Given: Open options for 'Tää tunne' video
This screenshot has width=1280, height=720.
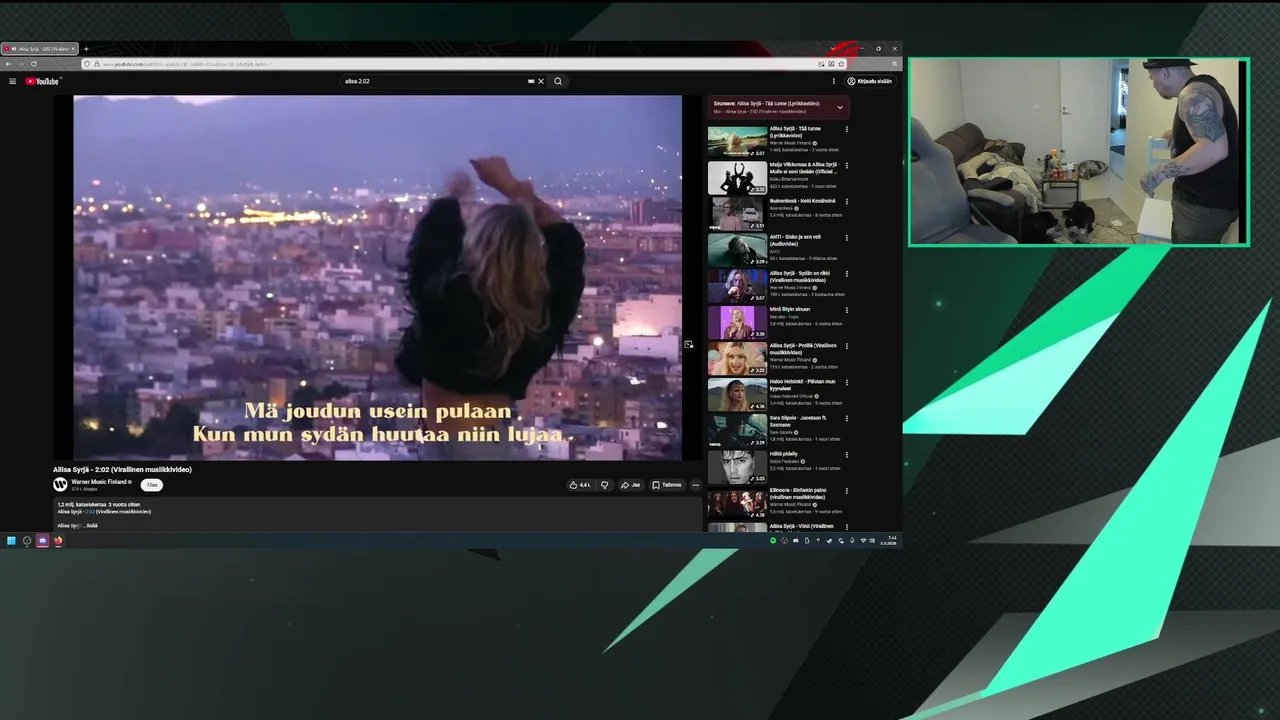Looking at the screenshot, I should click(847, 129).
